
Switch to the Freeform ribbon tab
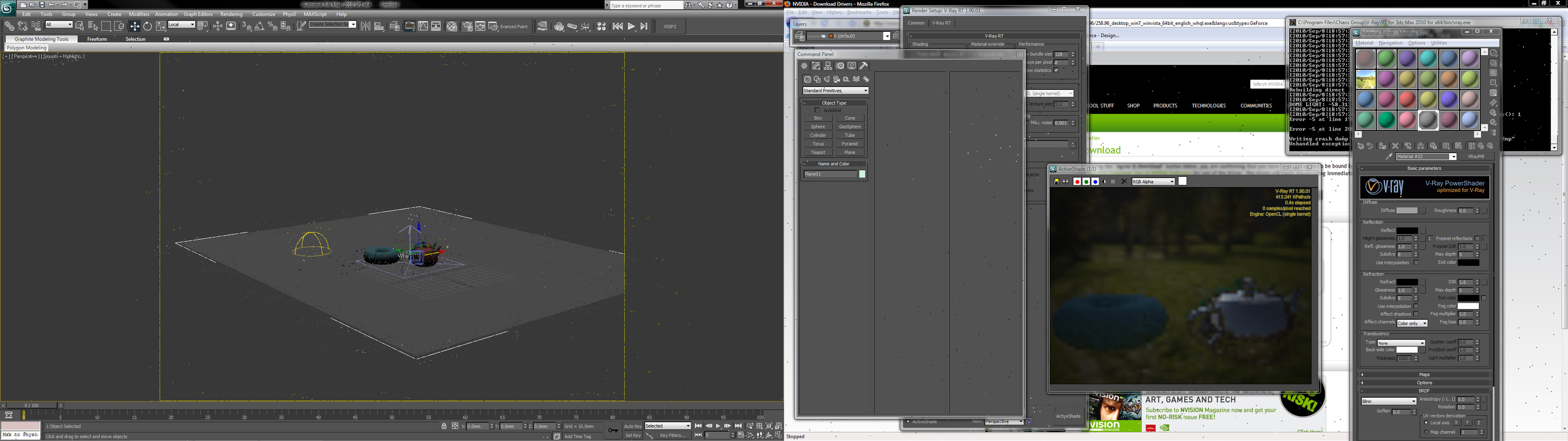97,39
